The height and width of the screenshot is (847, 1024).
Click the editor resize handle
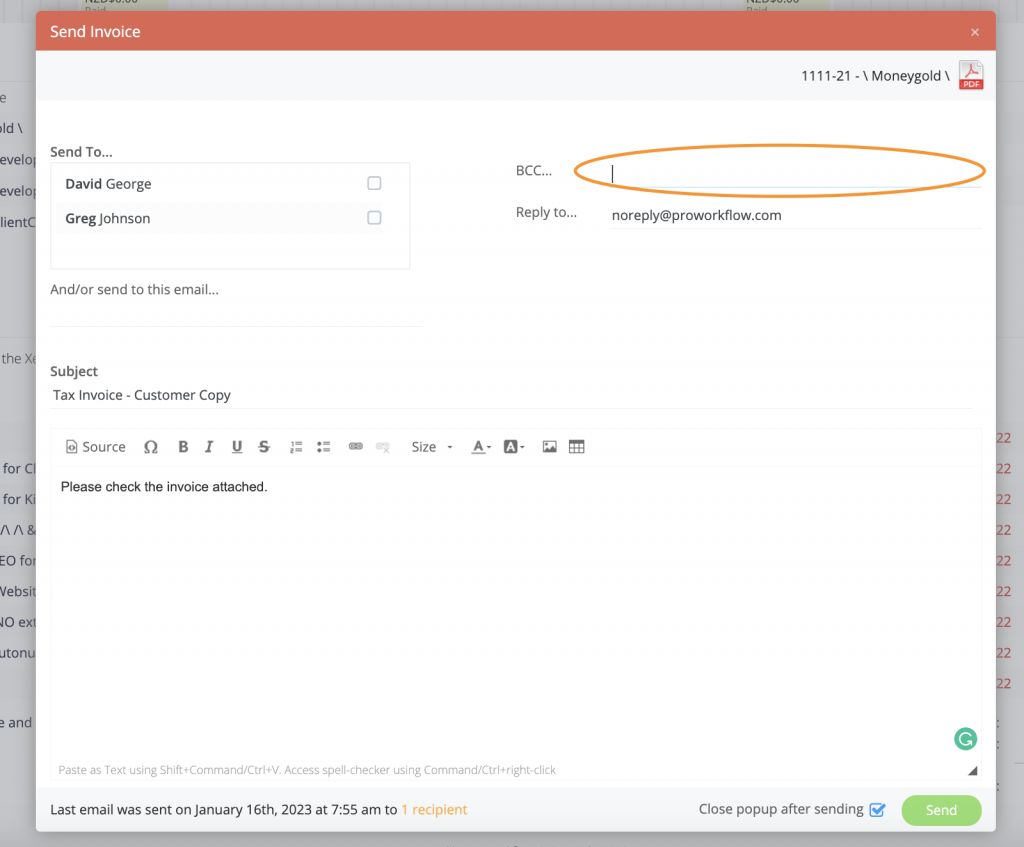(972, 771)
